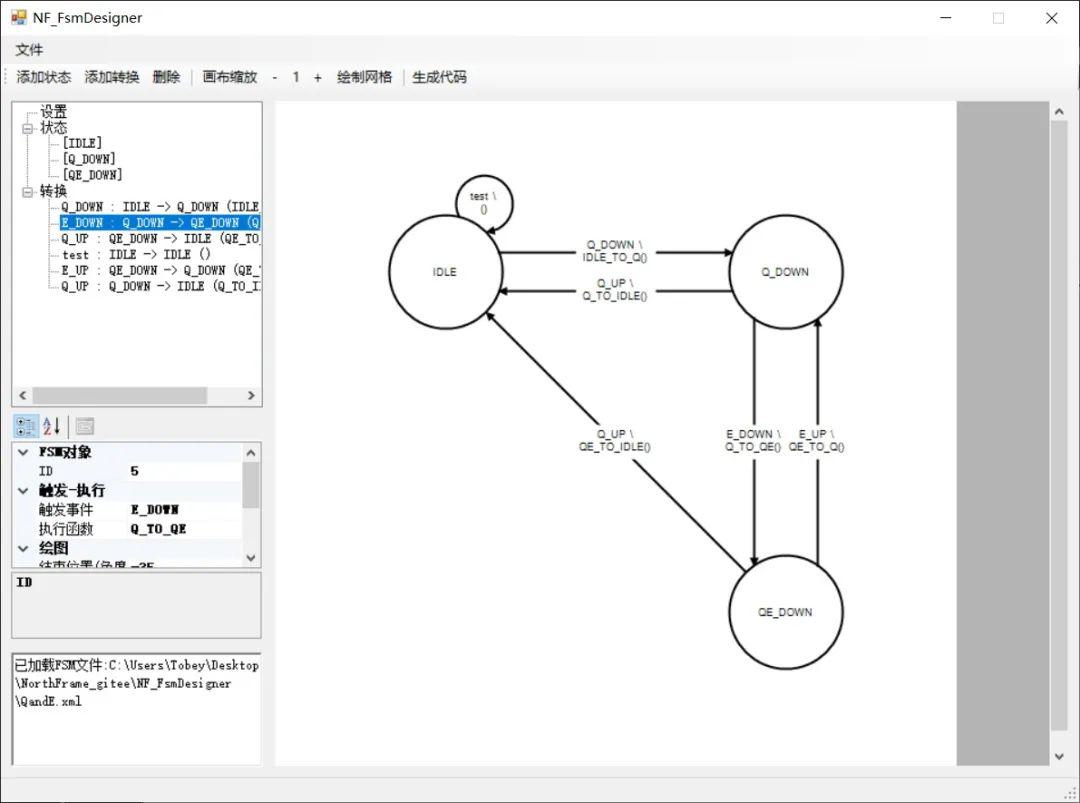Collapse the 转换 tree node
Screen dimensions: 1080x803
click(x=28, y=191)
